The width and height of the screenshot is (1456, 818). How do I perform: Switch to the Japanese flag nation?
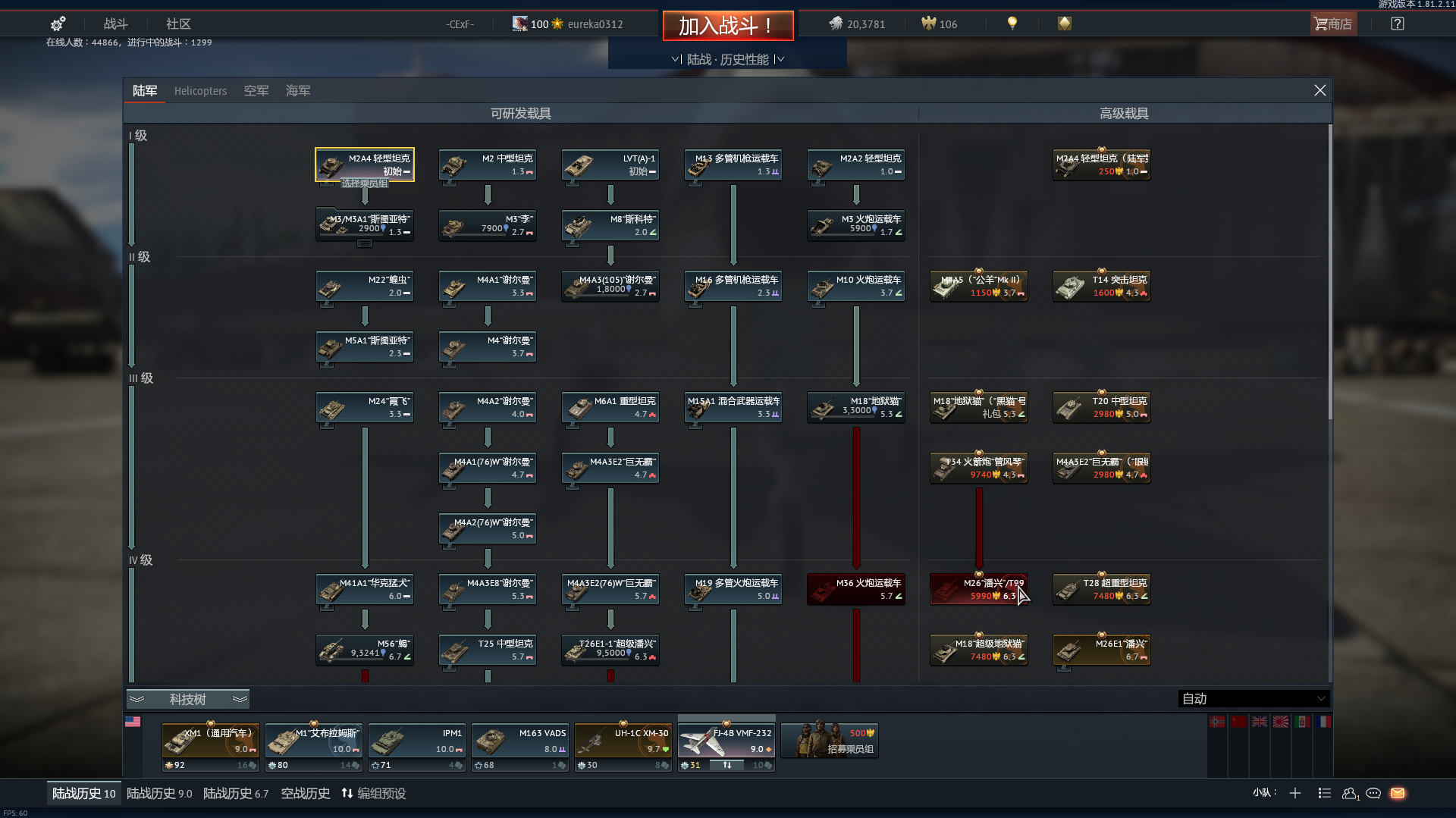pos(1281,722)
